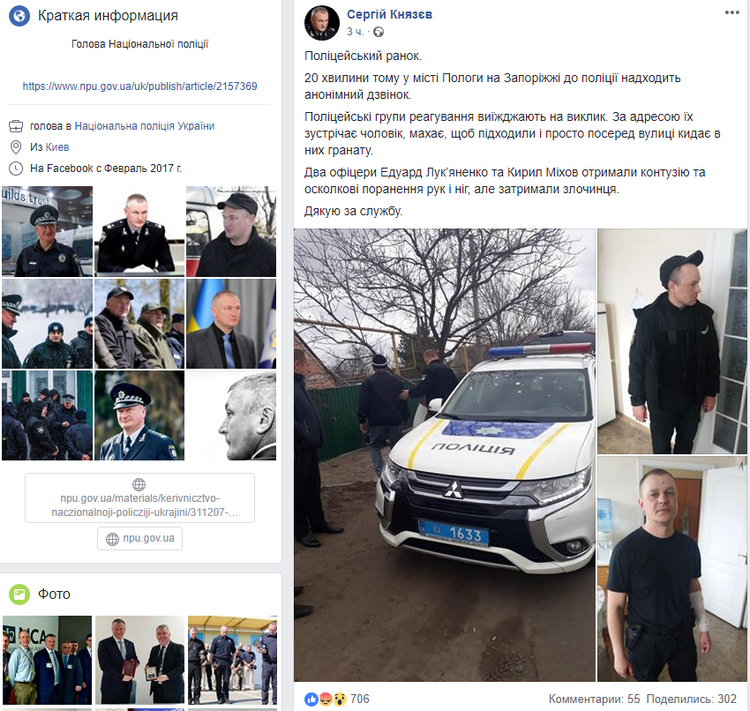Image resolution: width=750 pixels, height=711 pixels.
Task: Click Сергій Князєв profile avatar
Action: (322, 23)
